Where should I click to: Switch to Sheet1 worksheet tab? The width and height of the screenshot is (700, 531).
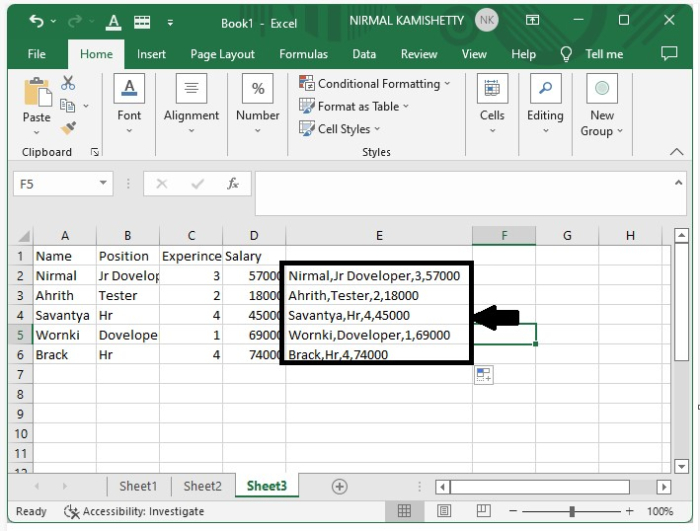coord(138,486)
